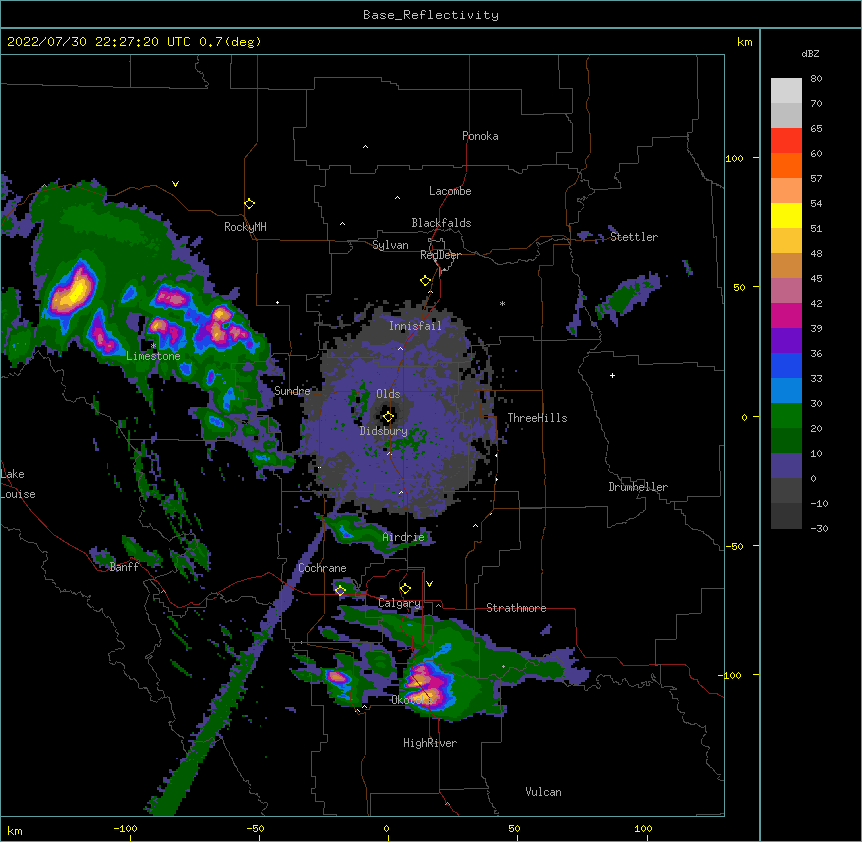Click the ThreeHills label
Viewport: 862px width, 842px height.
click(537, 418)
